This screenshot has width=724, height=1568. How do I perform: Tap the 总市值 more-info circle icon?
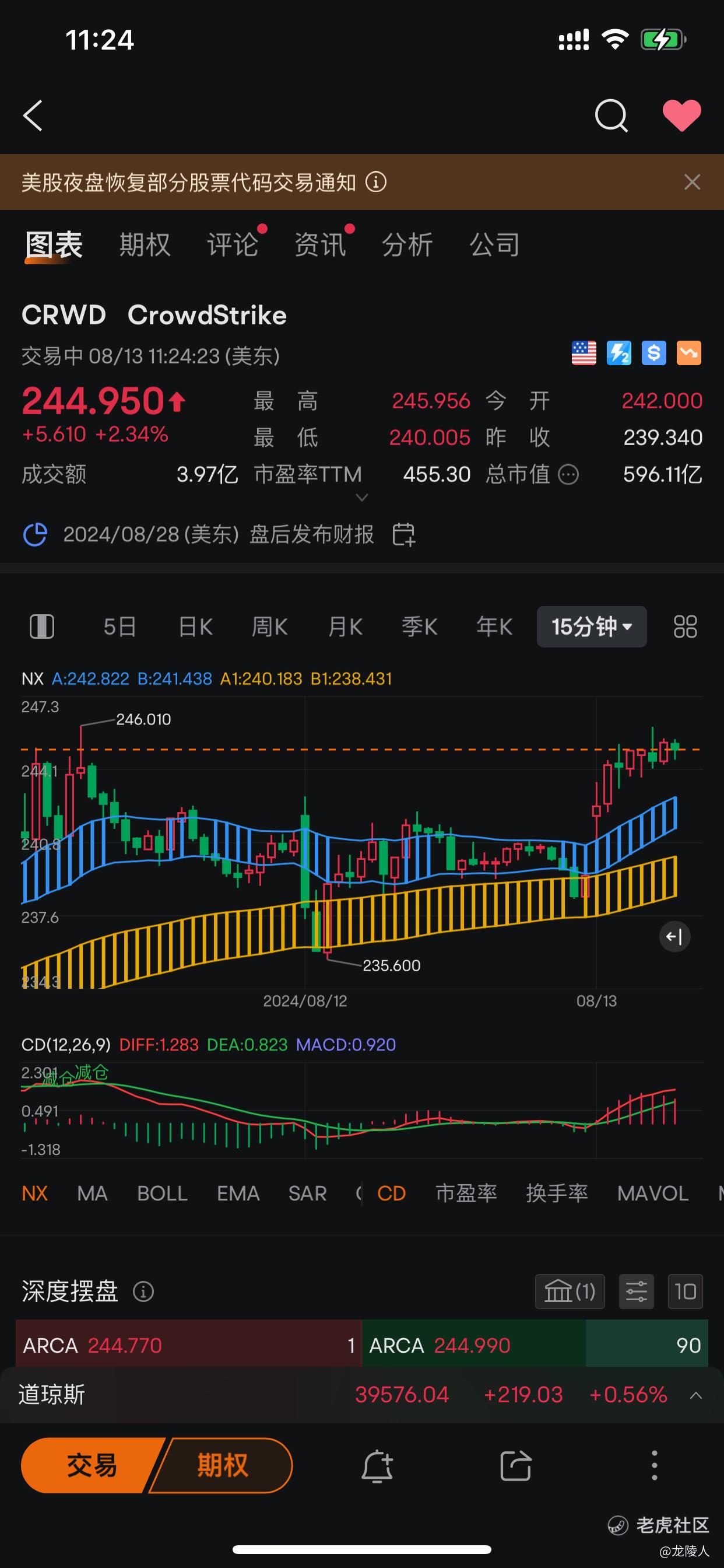[568, 475]
